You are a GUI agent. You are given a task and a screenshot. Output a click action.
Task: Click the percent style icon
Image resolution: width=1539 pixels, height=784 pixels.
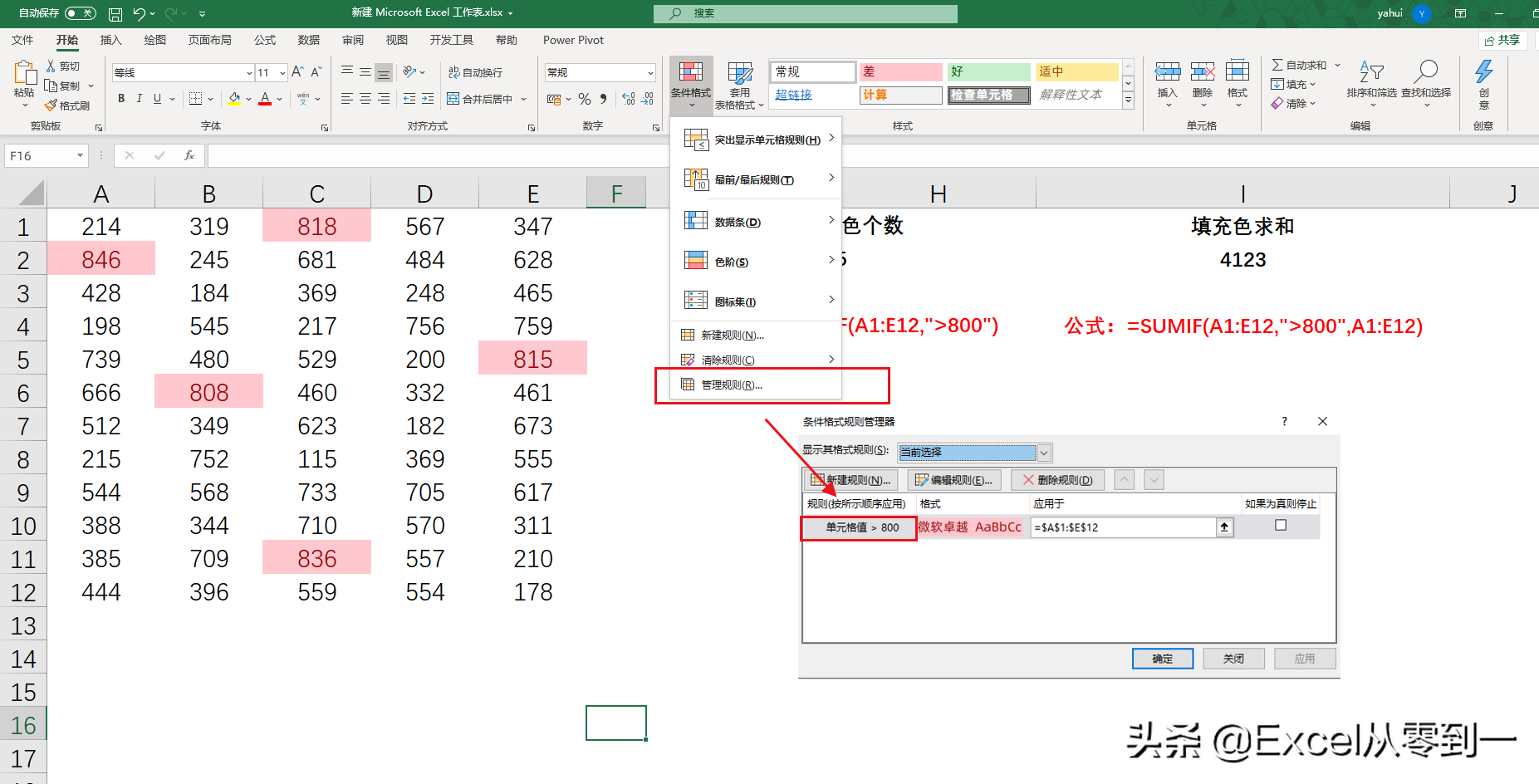pyautogui.click(x=585, y=99)
